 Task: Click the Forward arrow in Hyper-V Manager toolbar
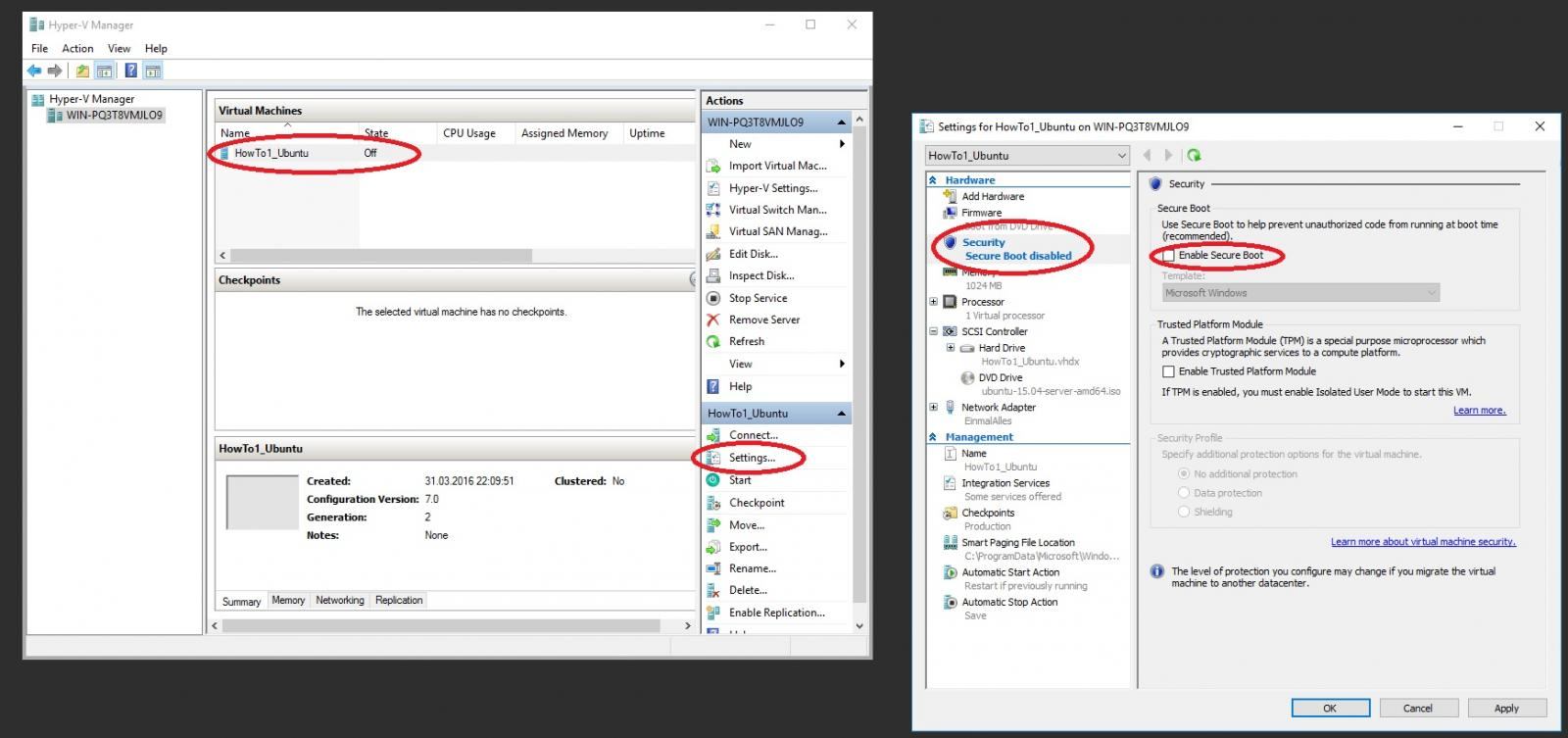tap(55, 71)
